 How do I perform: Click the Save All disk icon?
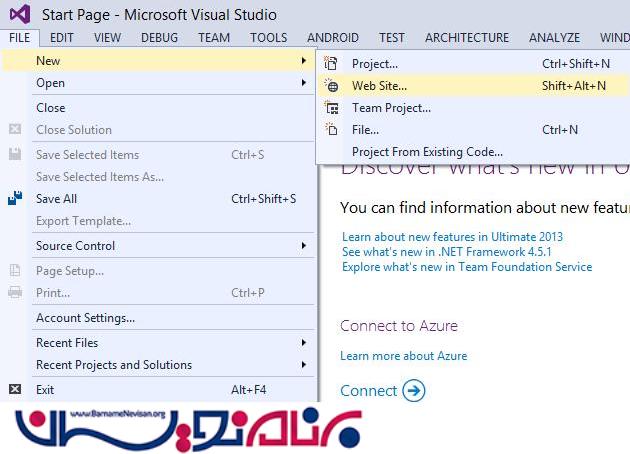(15, 199)
